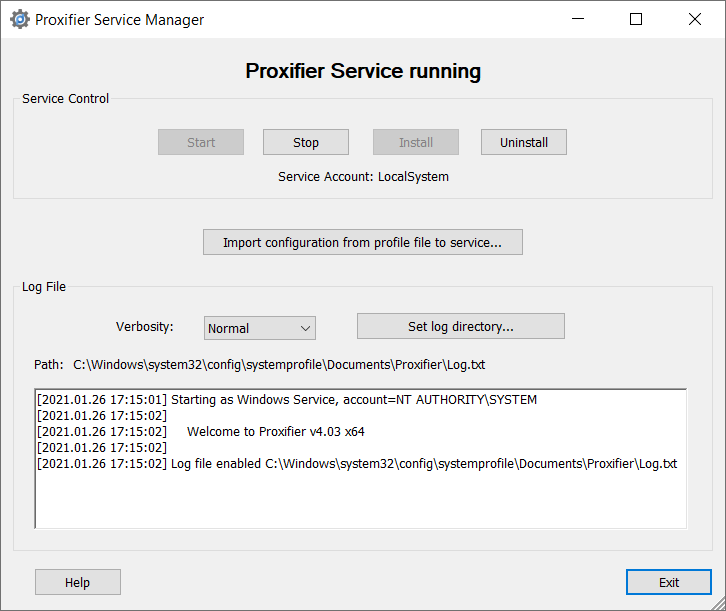Uninstall the Proxifier service
This screenshot has width=726, height=611.
[524, 142]
